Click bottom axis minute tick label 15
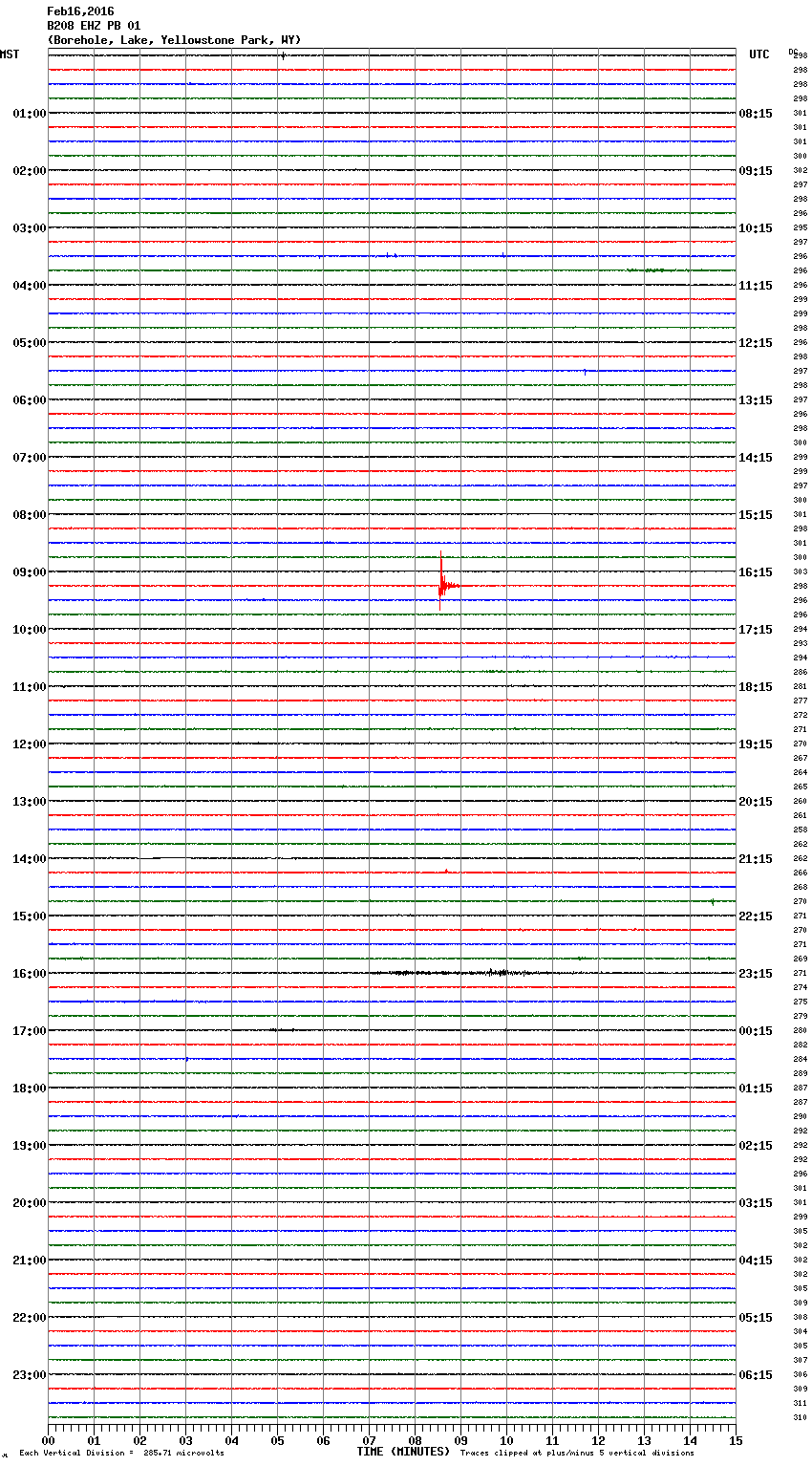Screen dimensions: 812x1466 coord(736,1441)
